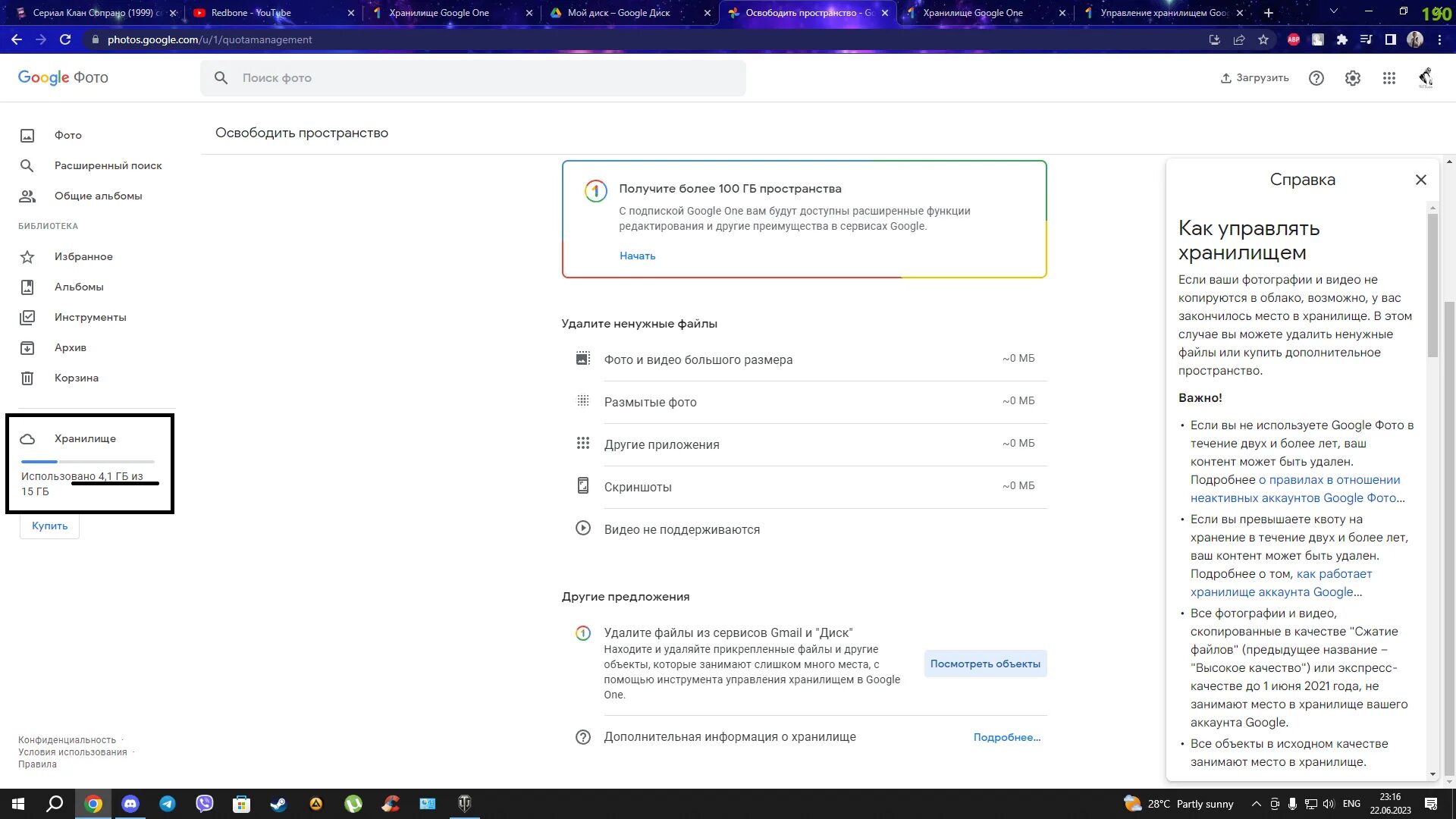Click the Подробнее... storage info link
This screenshot has width=1456, height=819.
click(x=1006, y=737)
